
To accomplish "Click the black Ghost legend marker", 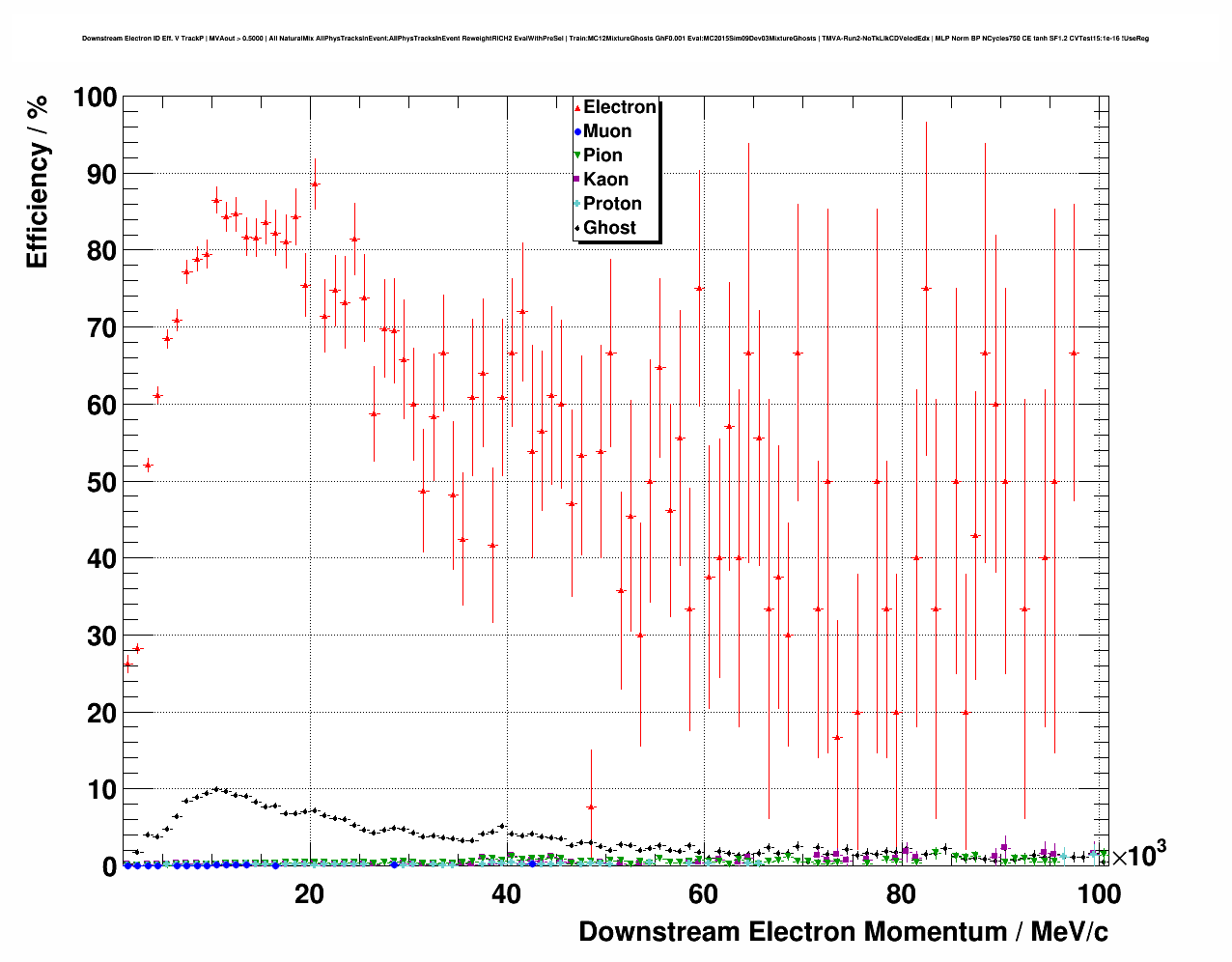I will click(x=577, y=228).
